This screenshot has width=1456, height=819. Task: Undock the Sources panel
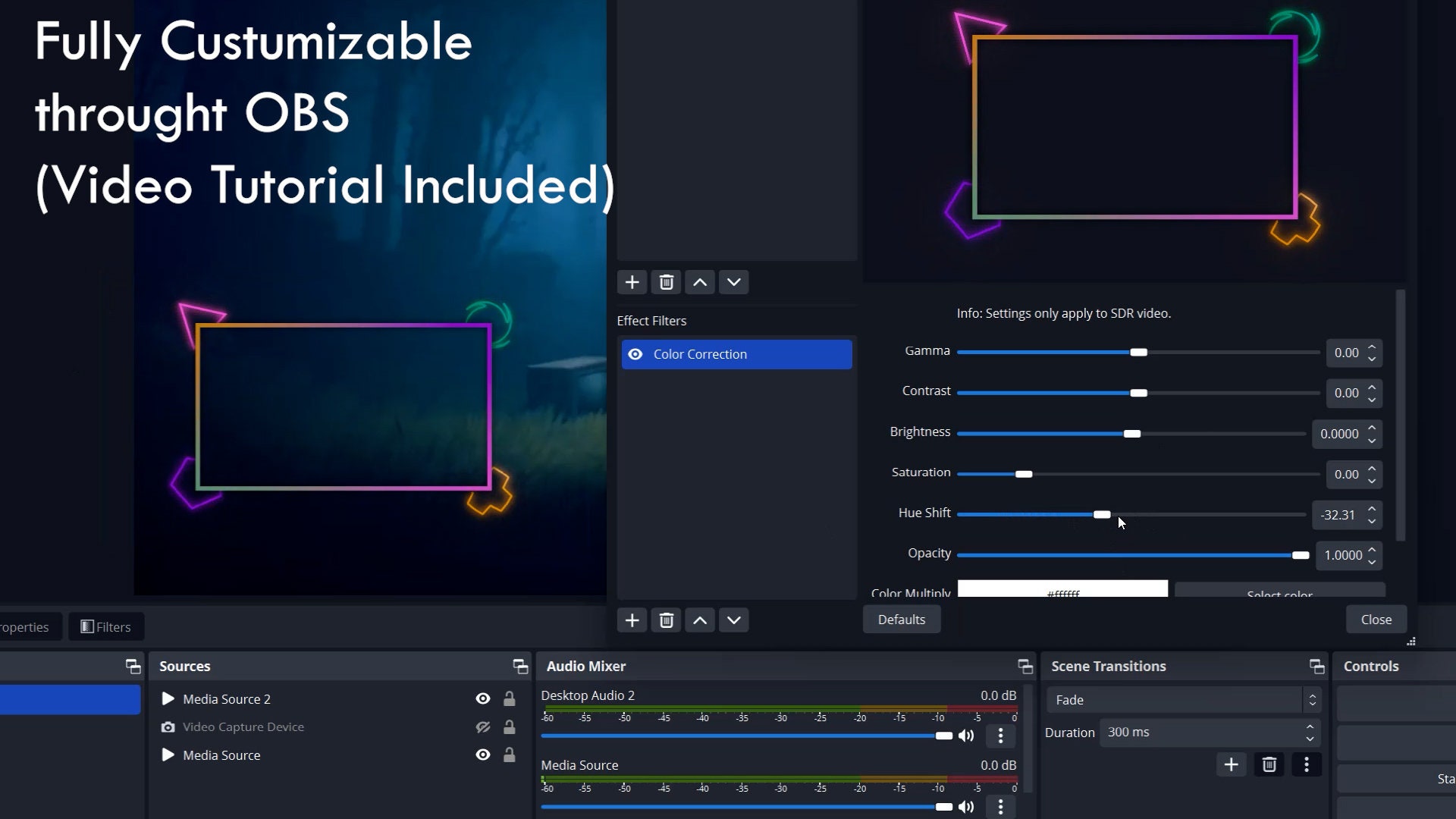[520, 666]
